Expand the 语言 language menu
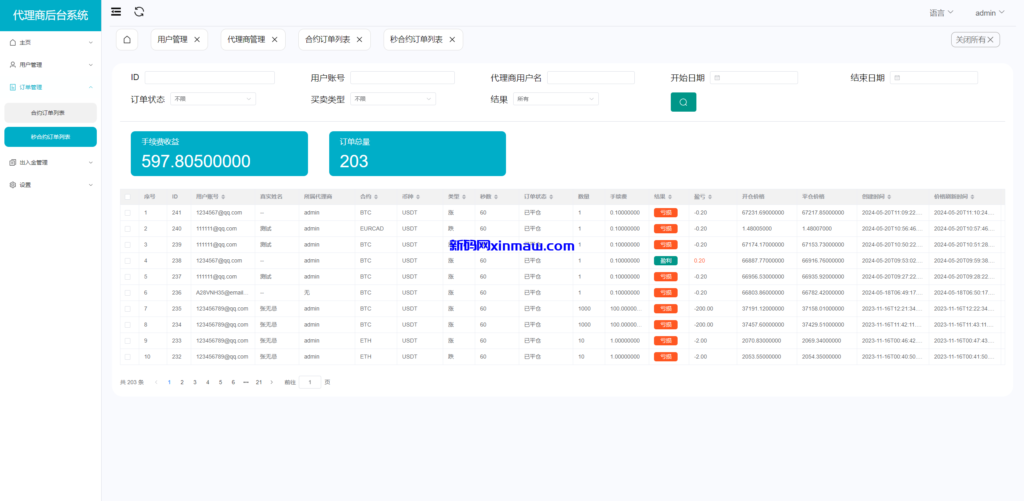 pos(940,13)
